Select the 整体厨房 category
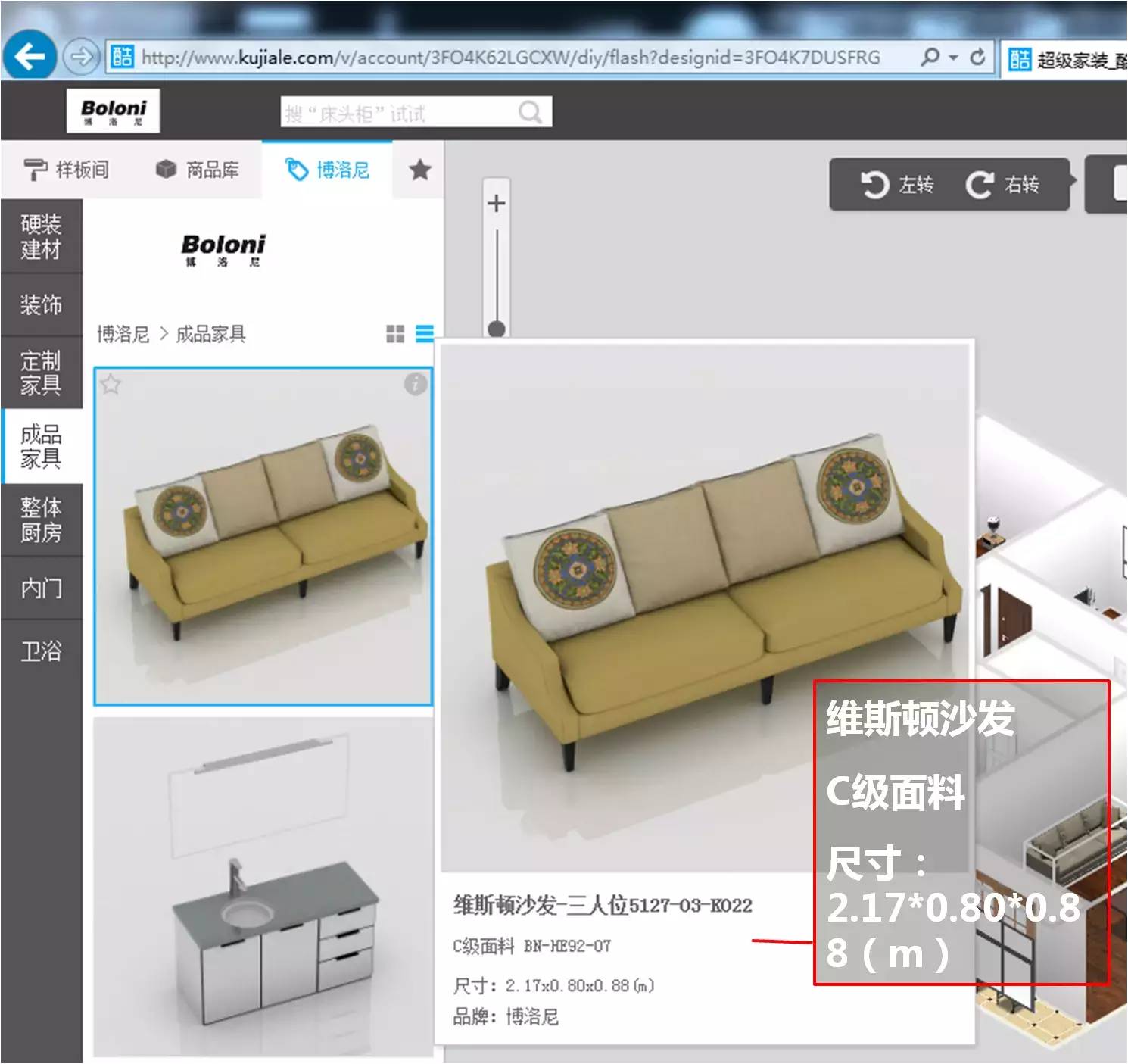This screenshot has width=1128, height=1064. [41, 520]
